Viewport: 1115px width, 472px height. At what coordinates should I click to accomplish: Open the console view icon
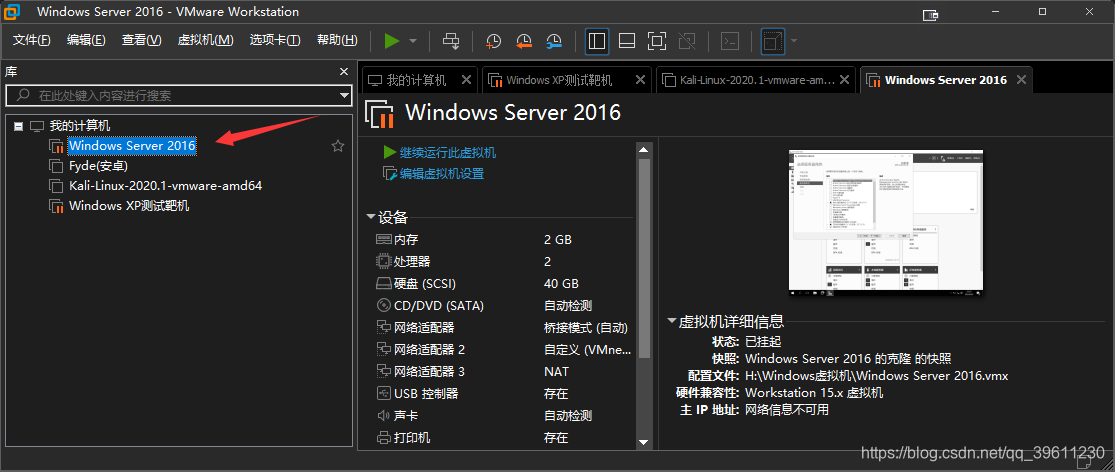730,41
